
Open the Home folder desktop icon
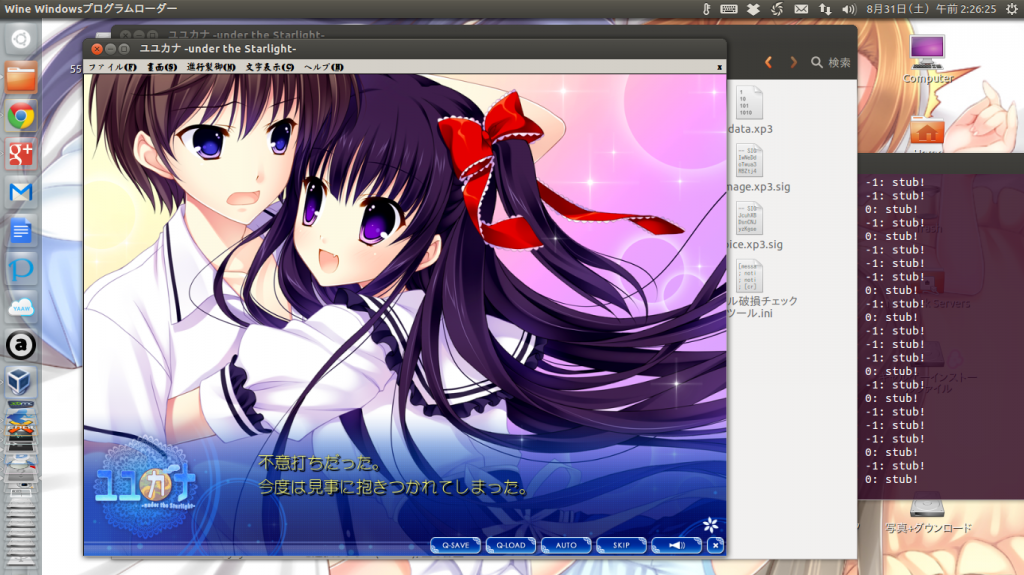(x=927, y=133)
